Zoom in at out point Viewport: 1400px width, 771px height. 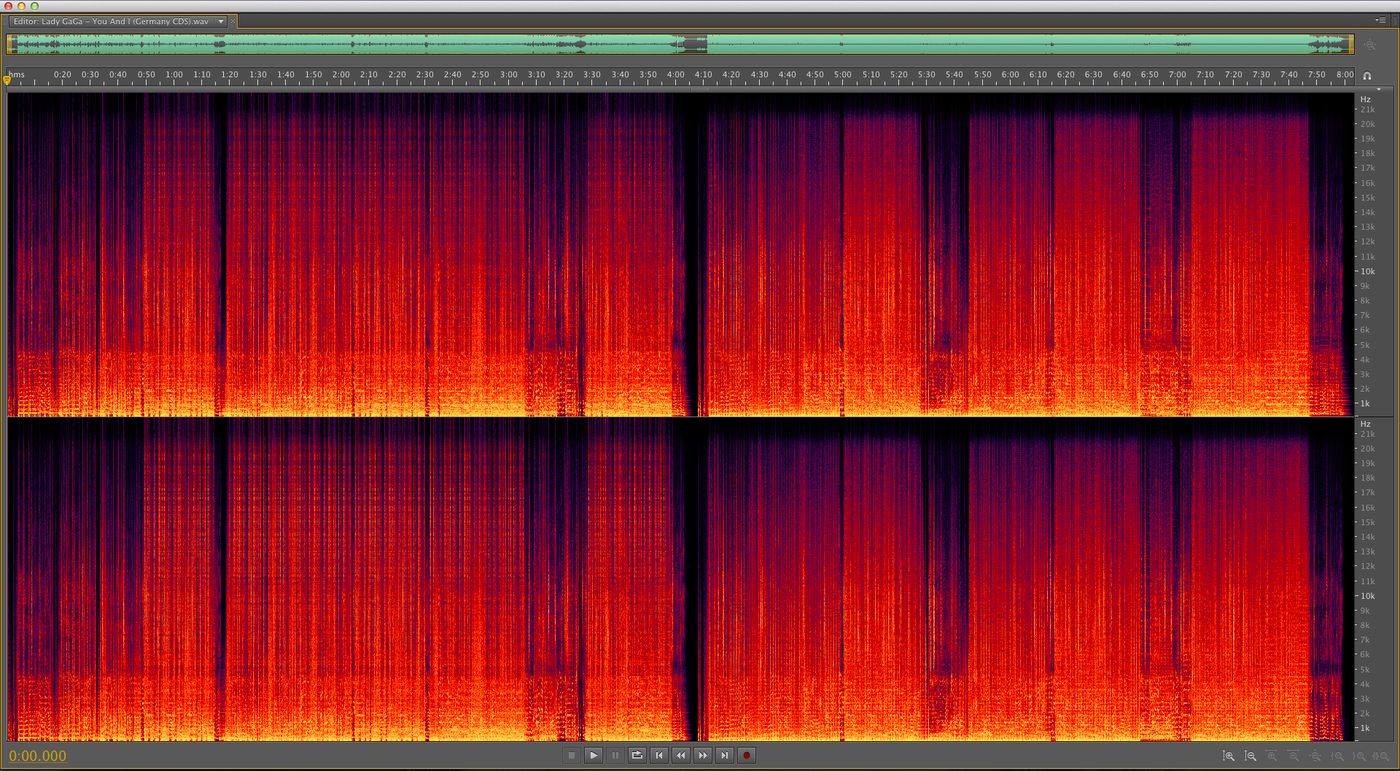coord(1359,756)
